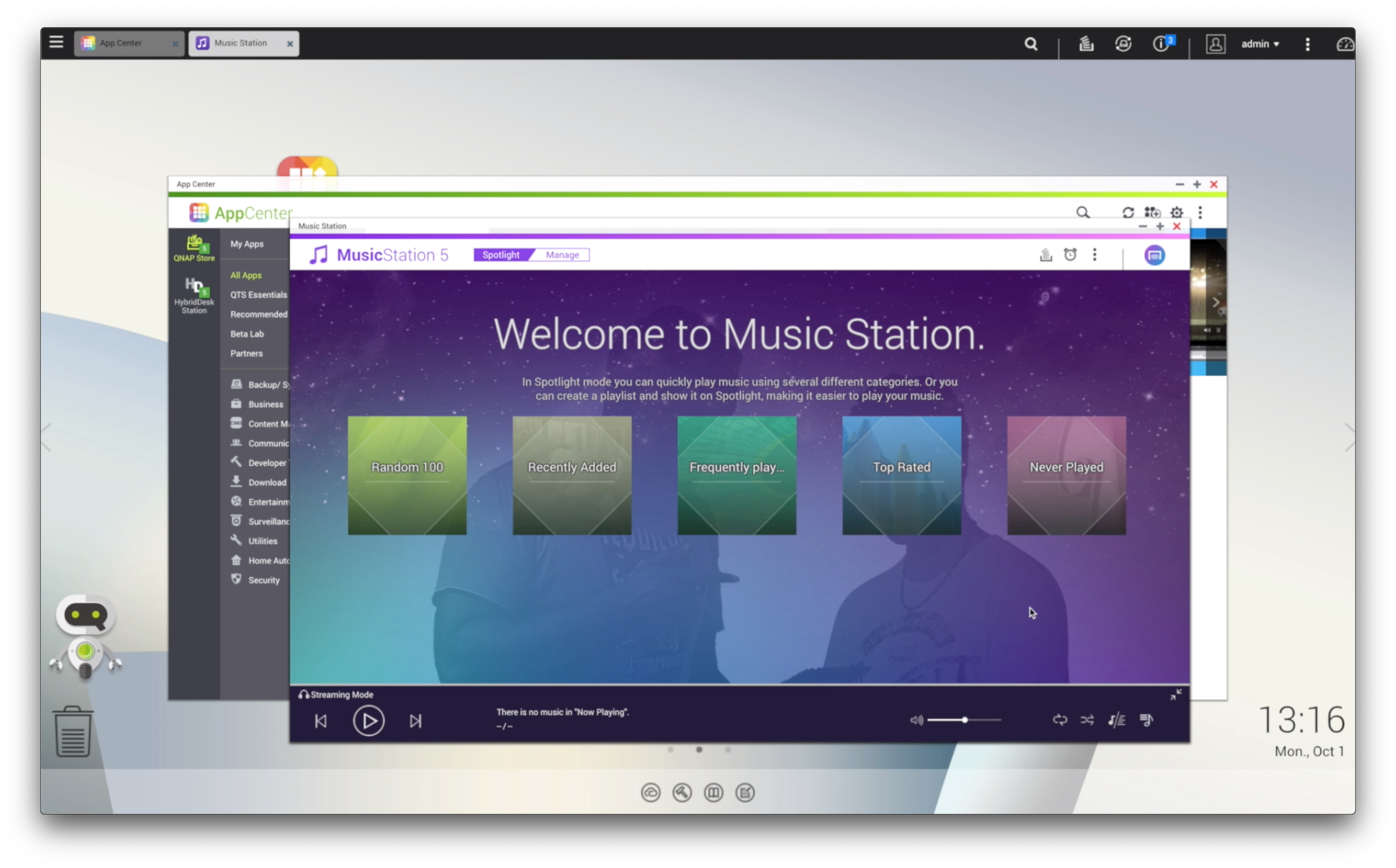Go to the previous track
This screenshot has width=1396, height=868.
pyautogui.click(x=321, y=721)
